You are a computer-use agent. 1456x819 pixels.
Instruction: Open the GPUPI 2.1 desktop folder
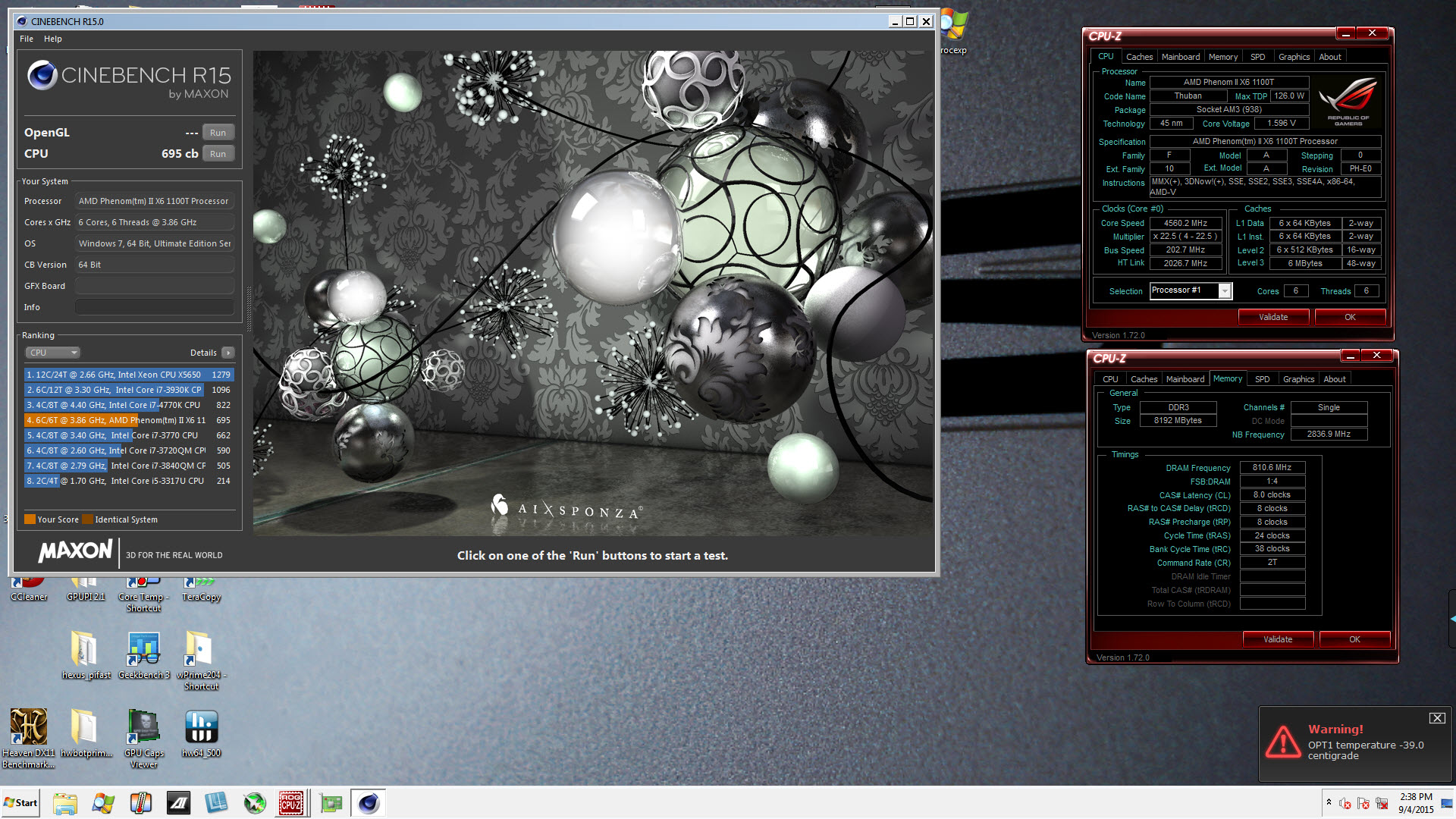point(86,591)
